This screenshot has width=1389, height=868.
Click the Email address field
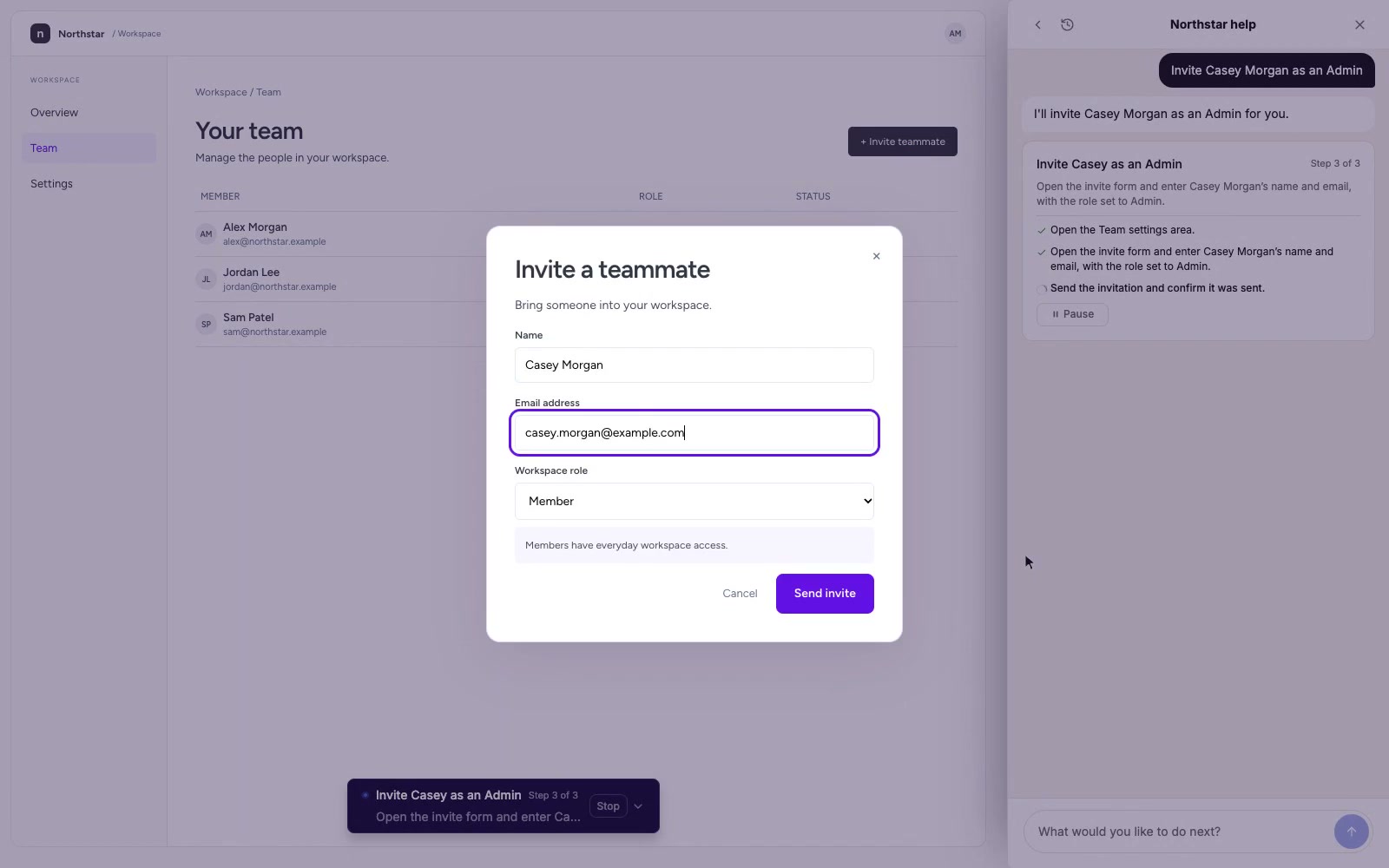tap(694, 433)
